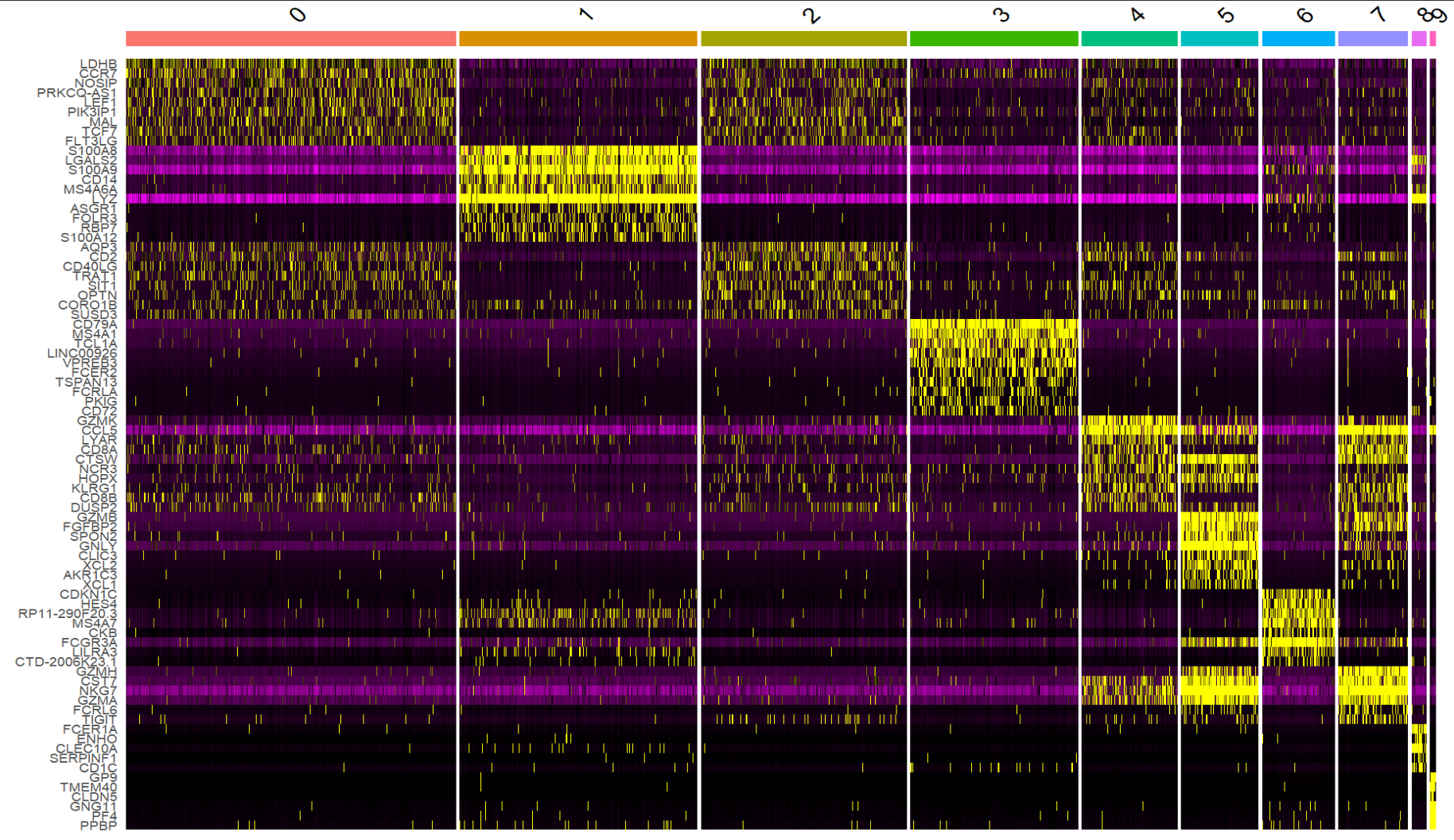Select the green cluster 3 color bar
The image size is (1454, 840).
pos(993,38)
